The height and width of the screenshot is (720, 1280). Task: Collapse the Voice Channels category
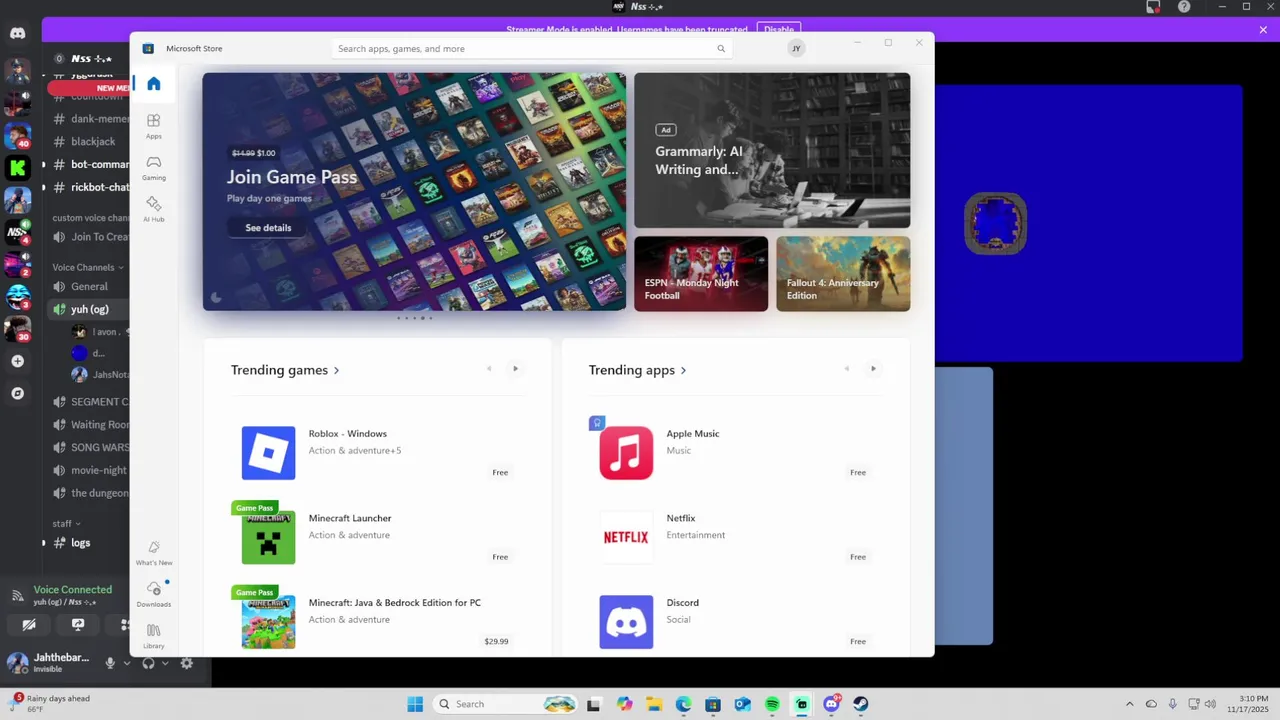88,267
